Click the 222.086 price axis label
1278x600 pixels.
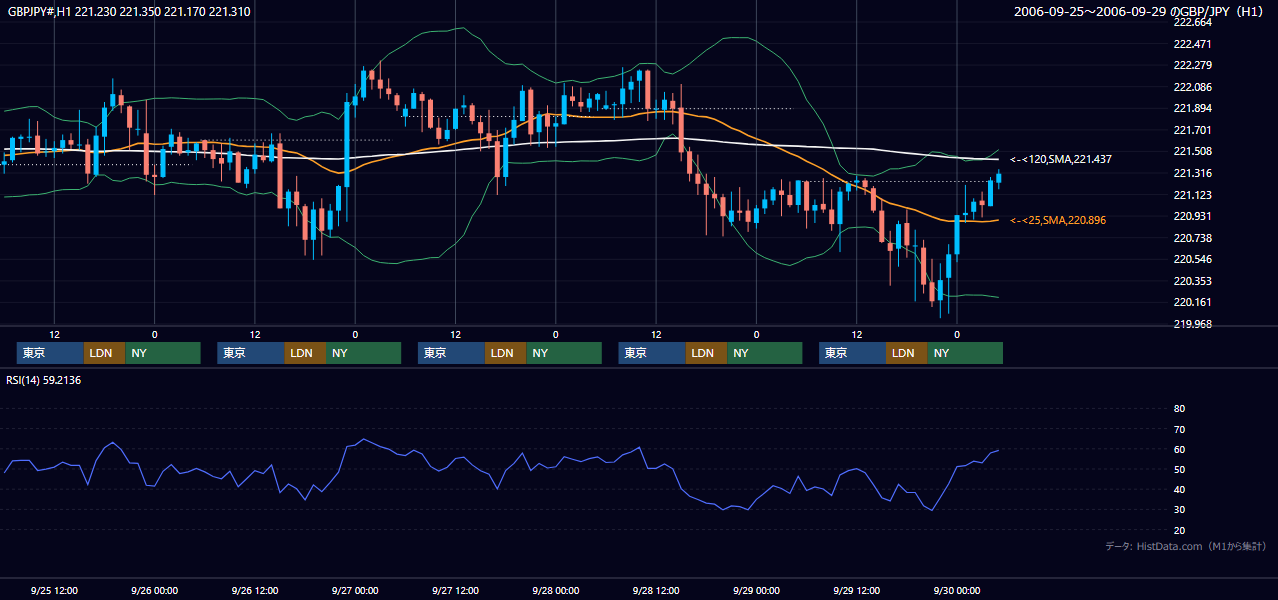pos(1192,87)
